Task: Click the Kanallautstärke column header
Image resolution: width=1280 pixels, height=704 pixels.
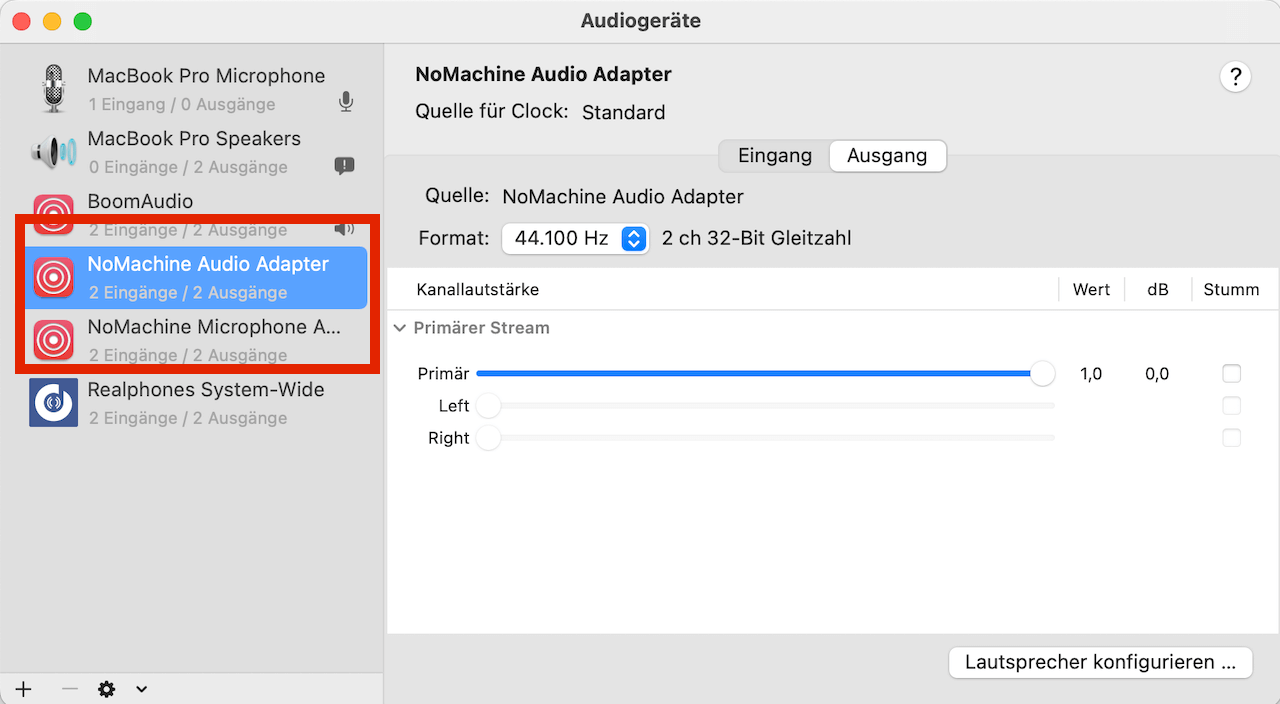Action: tap(478, 290)
